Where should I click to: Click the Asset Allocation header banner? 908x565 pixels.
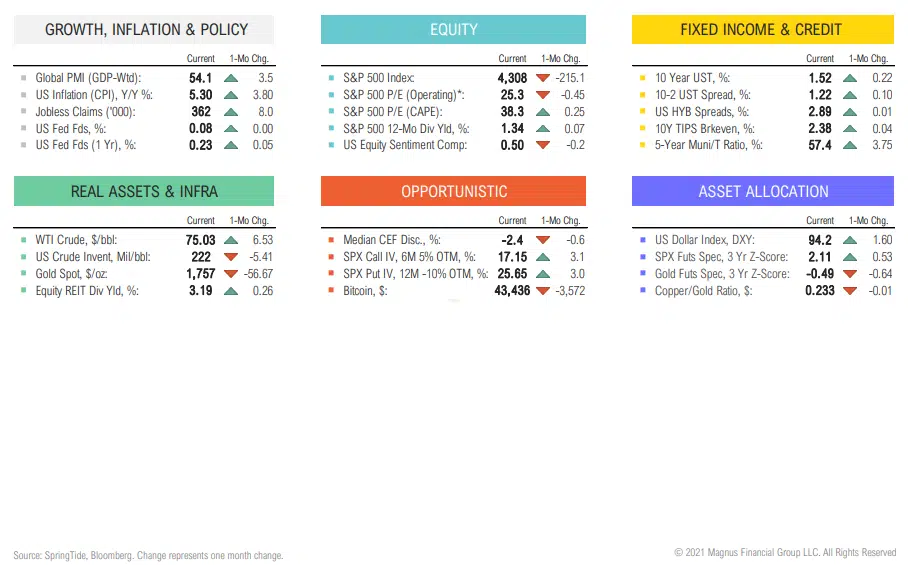click(762, 191)
